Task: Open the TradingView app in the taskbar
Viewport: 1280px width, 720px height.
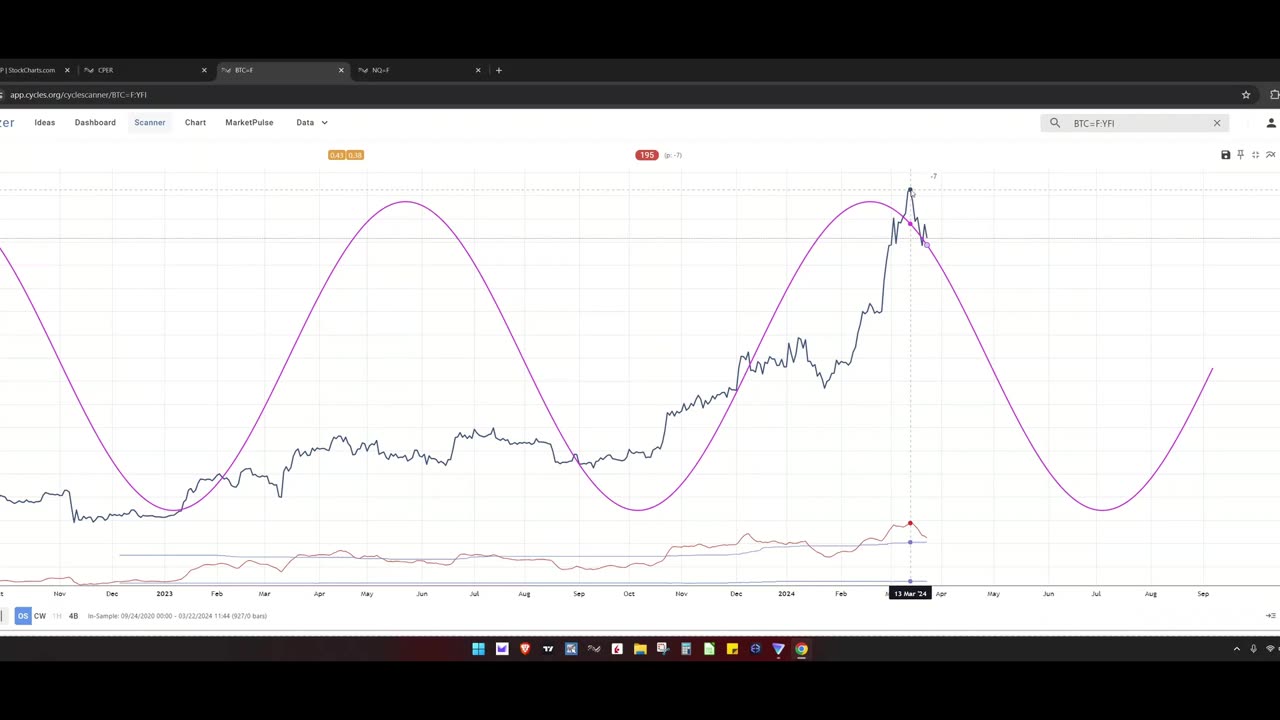Action: click(548, 649)
